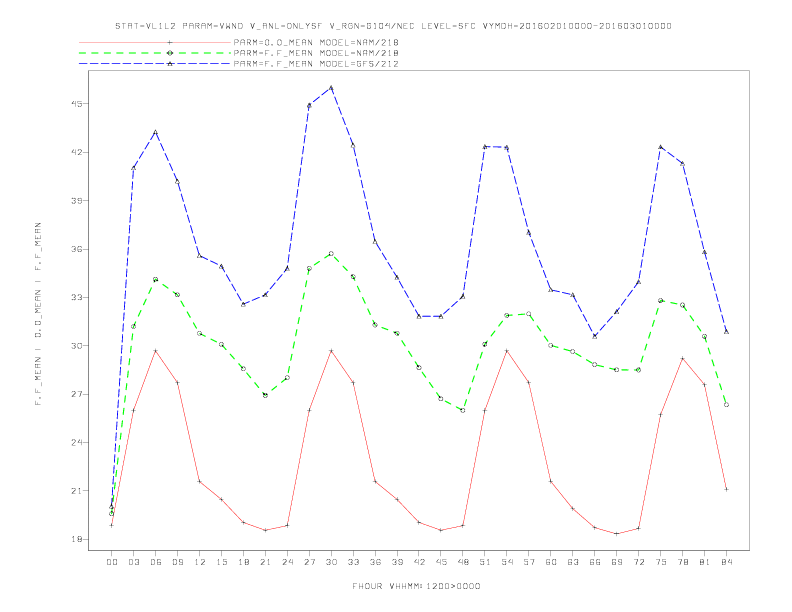Click y-axis tick label 42

[x=76, y=152]
